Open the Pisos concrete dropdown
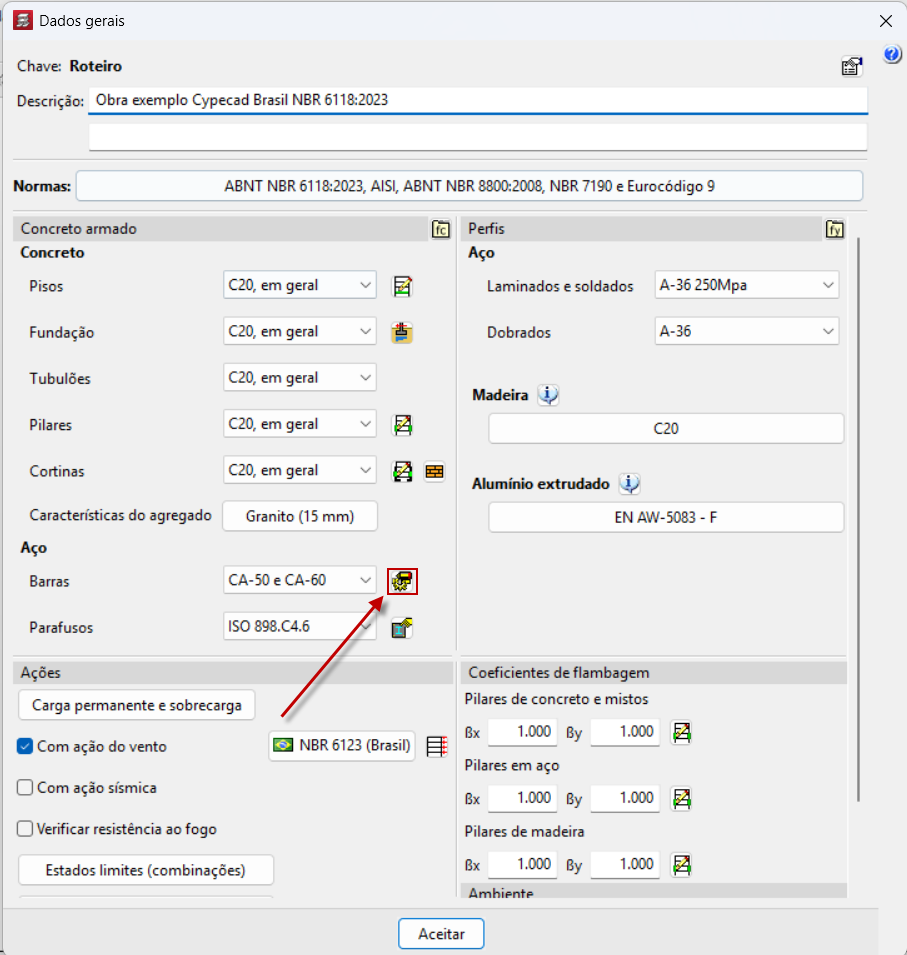This screenshot has height=955, width=907. 300,285
